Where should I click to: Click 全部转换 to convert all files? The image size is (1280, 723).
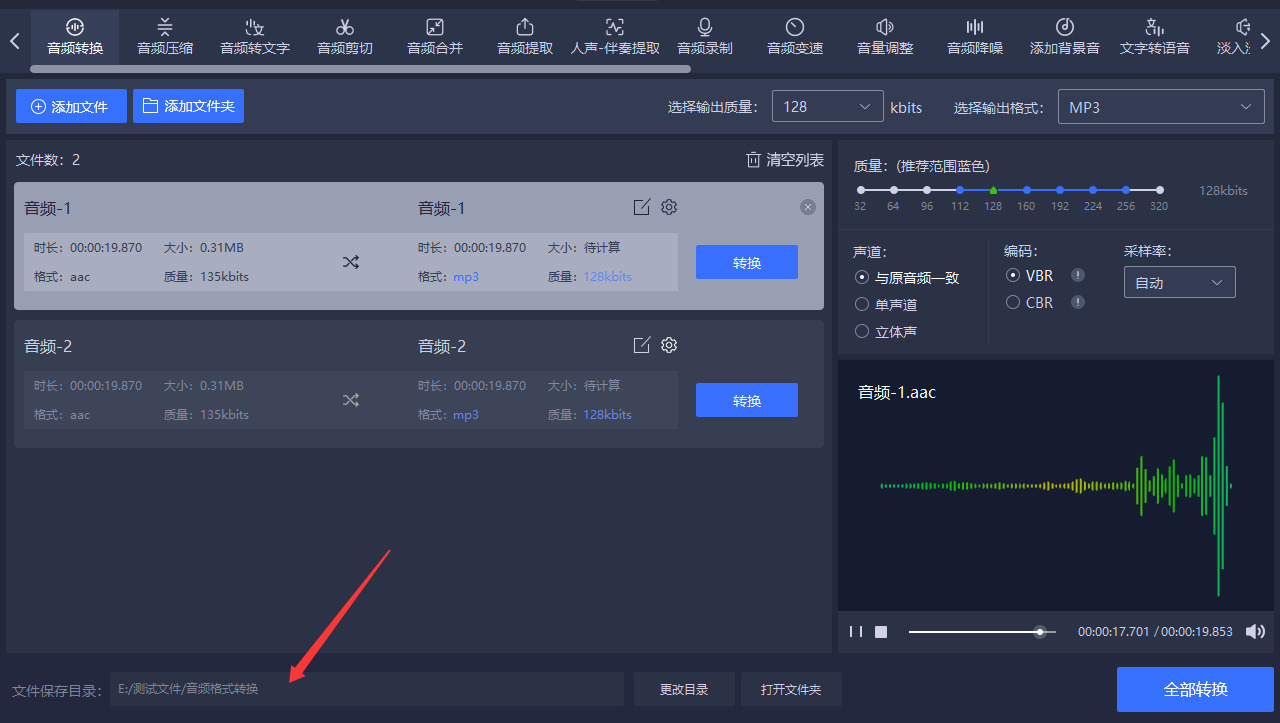coord(1195,689)
